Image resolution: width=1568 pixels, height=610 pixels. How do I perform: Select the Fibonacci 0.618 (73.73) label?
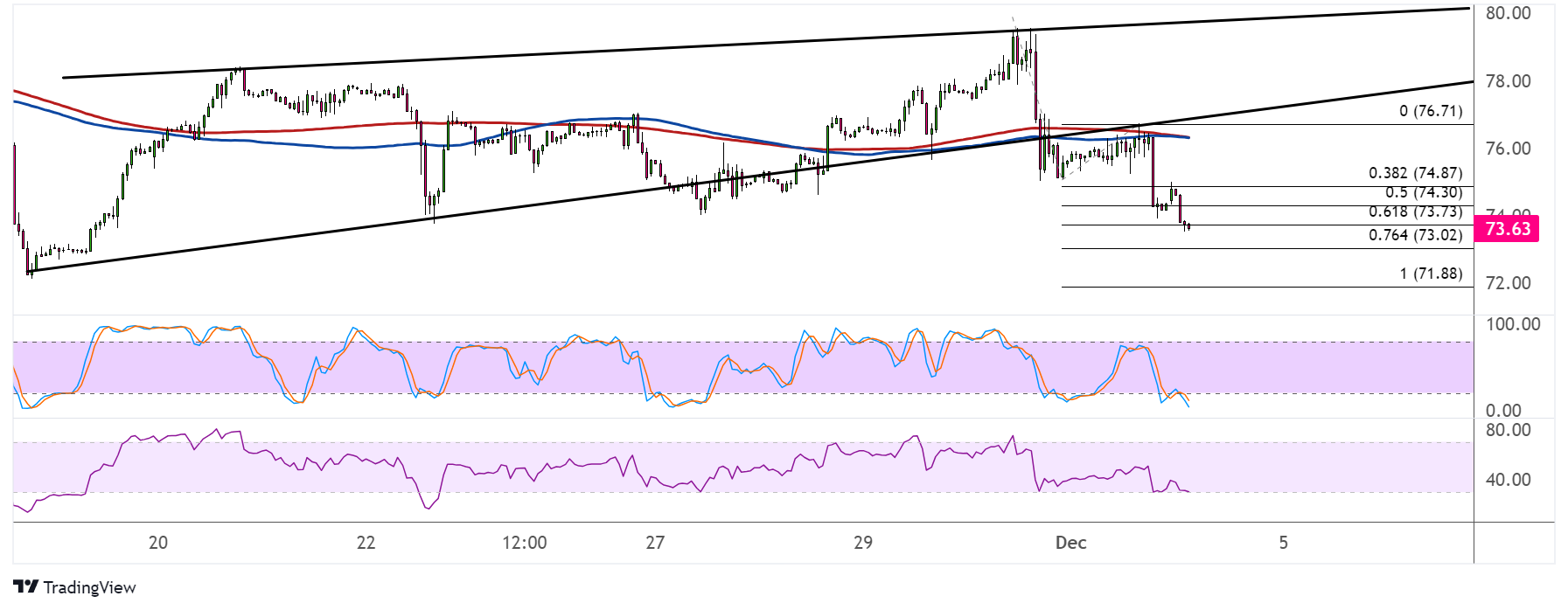coord(1415,211)
